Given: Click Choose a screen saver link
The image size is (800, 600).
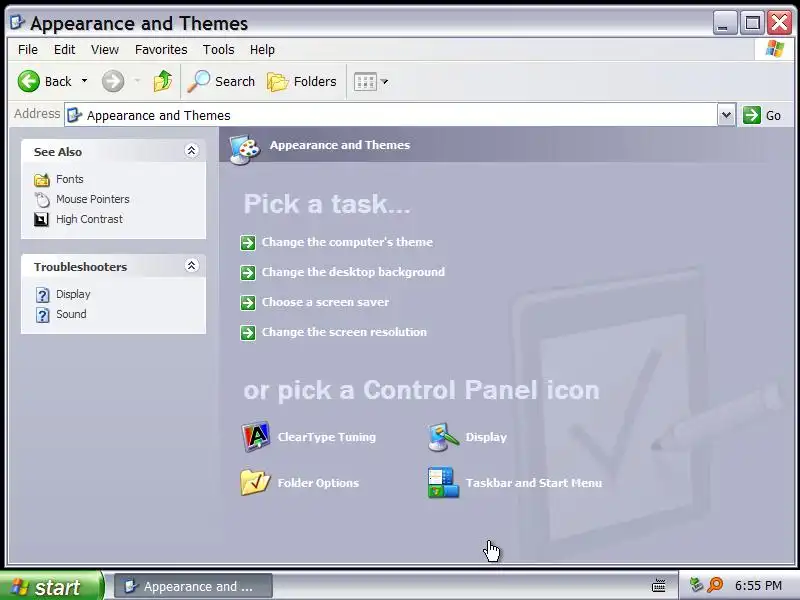Looking at the screenshot, I should (x=326, y=302).
